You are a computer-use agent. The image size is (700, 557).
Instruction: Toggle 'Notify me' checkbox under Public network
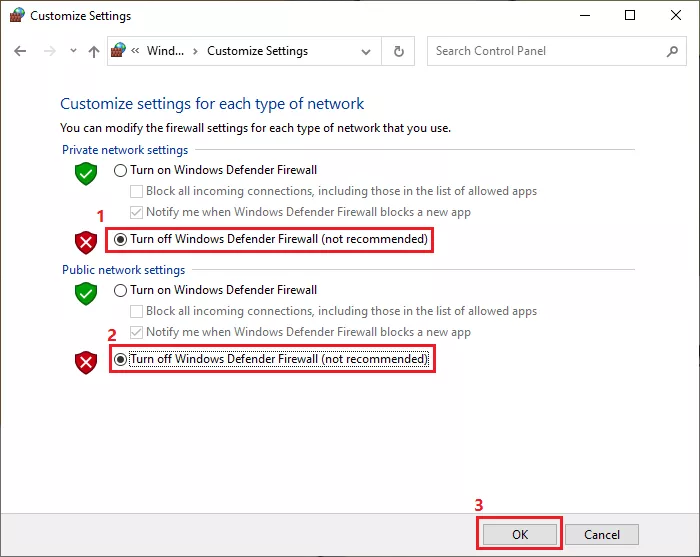pos(136,332)
